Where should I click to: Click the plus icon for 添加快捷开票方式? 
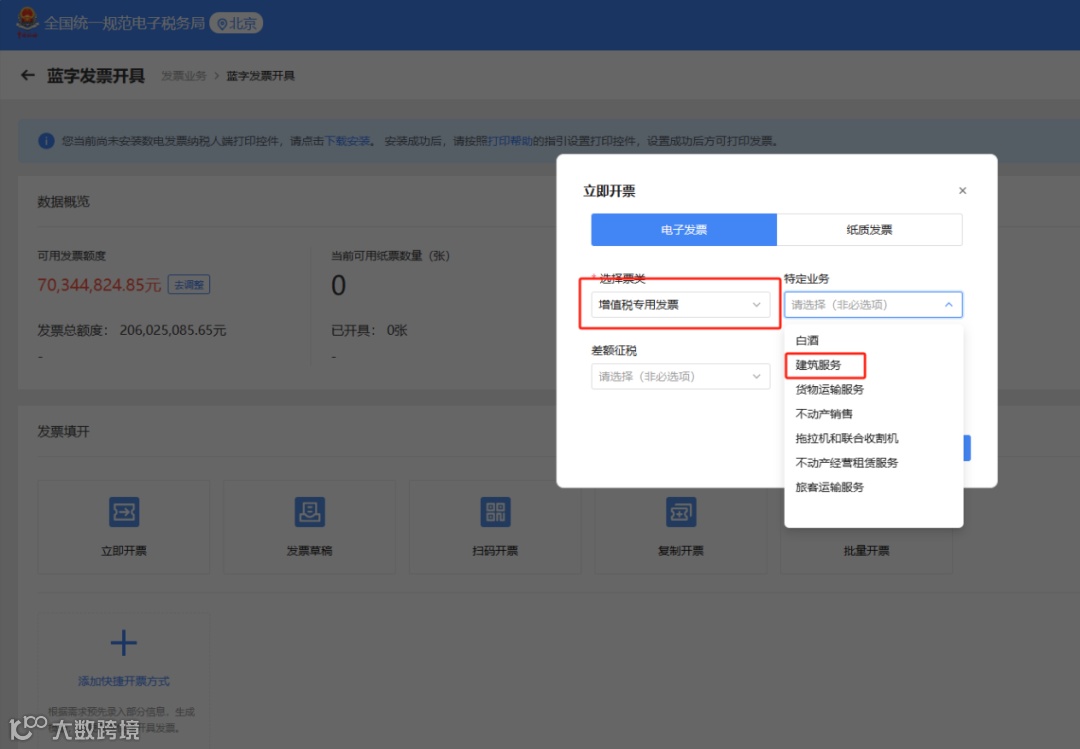(x=124, y=642)
